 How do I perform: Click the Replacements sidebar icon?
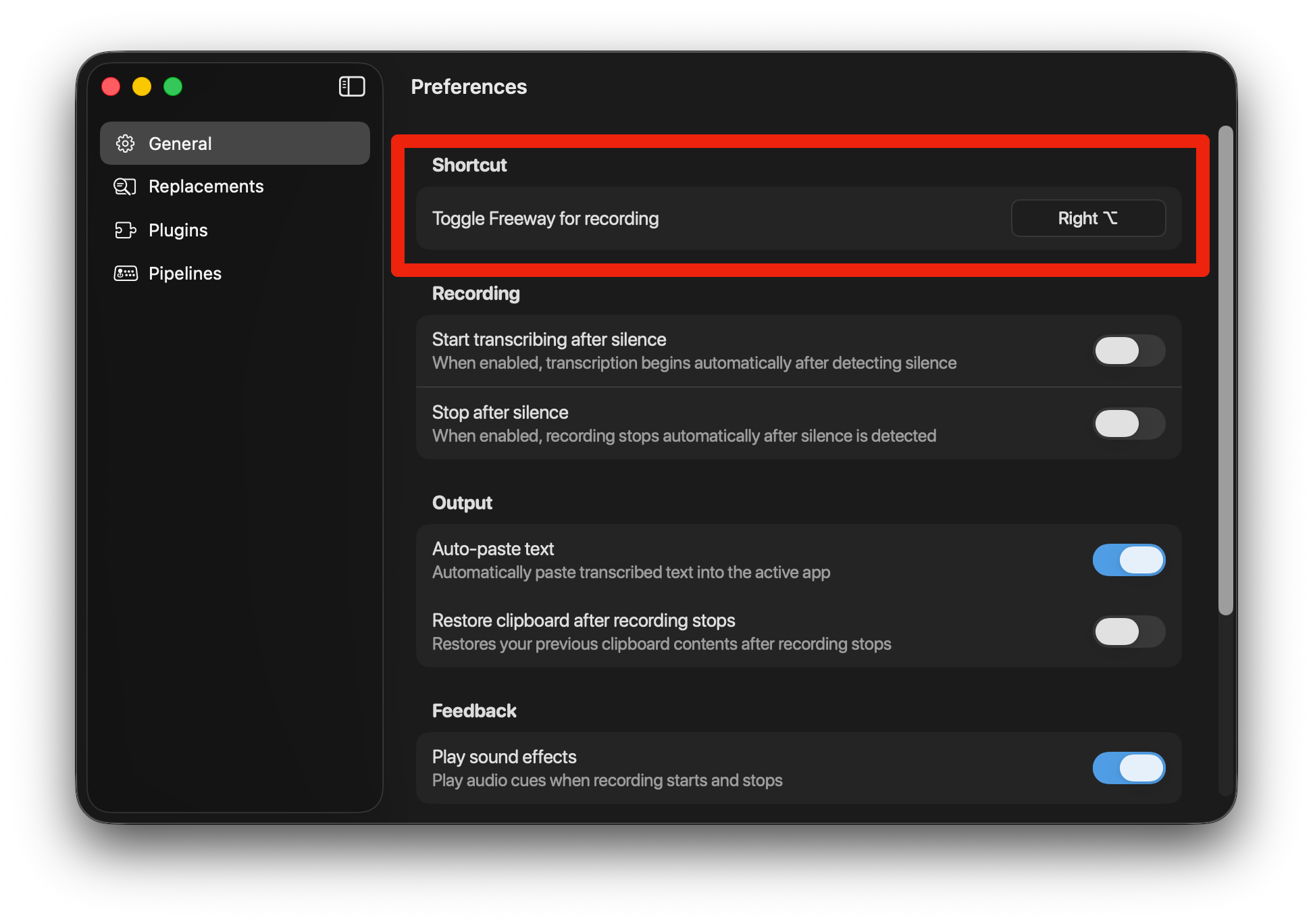point(125,186)
